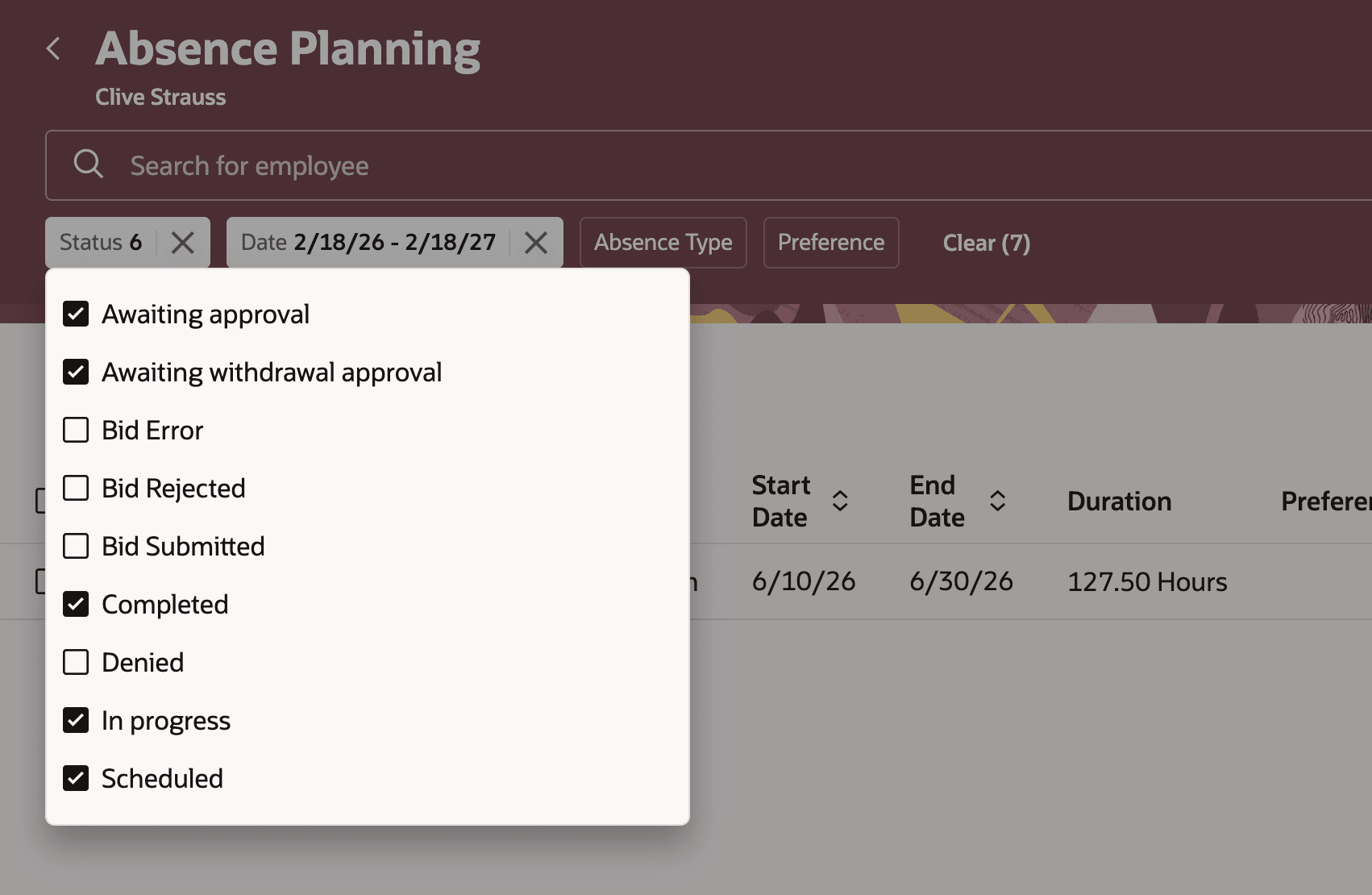
Task: Uncheck the In progress status
Action: (75, 720)
